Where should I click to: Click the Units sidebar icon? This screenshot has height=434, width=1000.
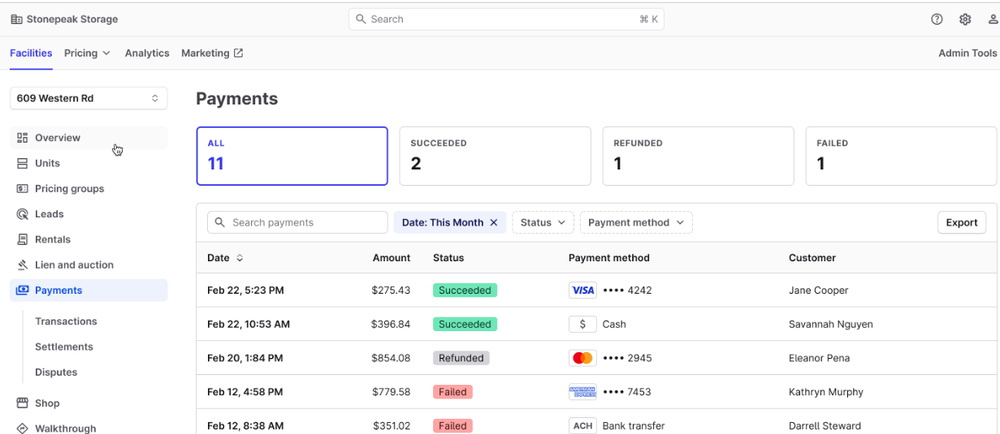tap(23, 163)
